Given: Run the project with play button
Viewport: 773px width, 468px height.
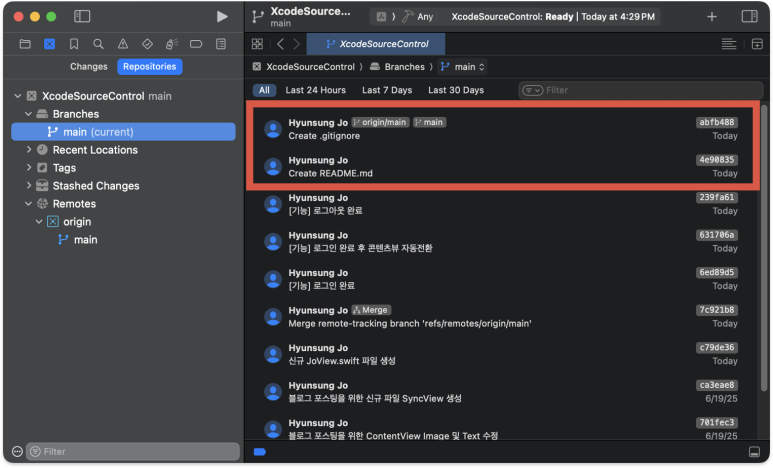Looking at the screenshot, I should point(222,16).
